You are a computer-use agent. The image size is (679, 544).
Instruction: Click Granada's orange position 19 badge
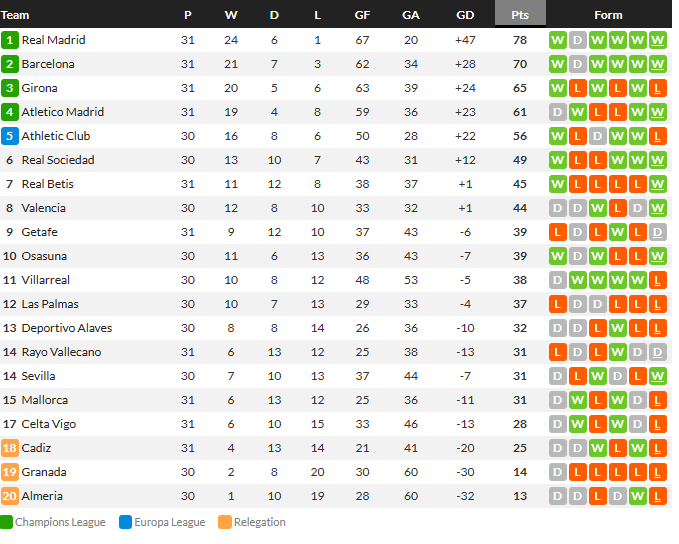click(x=10, y=472)
